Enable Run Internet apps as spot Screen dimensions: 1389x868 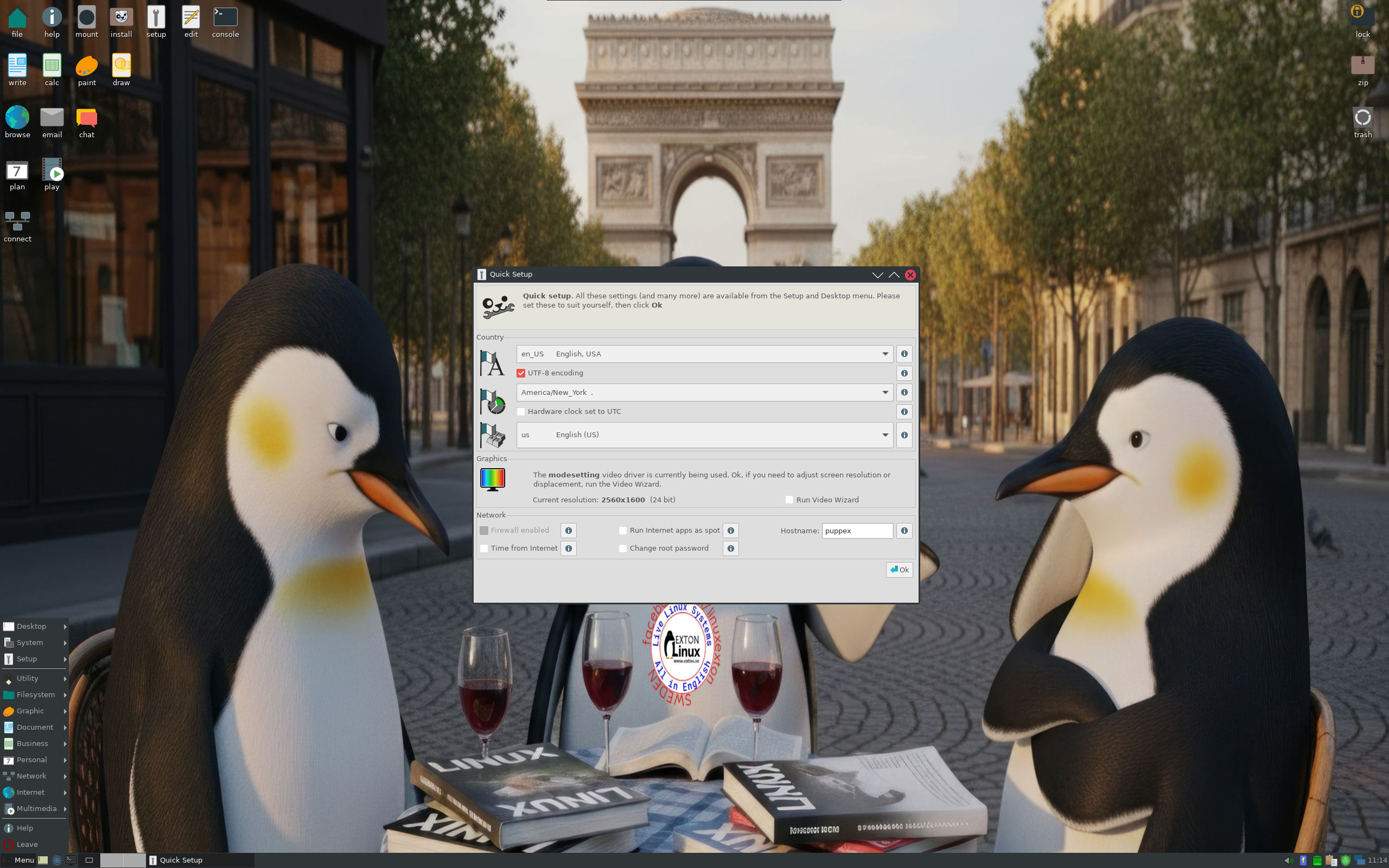[623, 531]
